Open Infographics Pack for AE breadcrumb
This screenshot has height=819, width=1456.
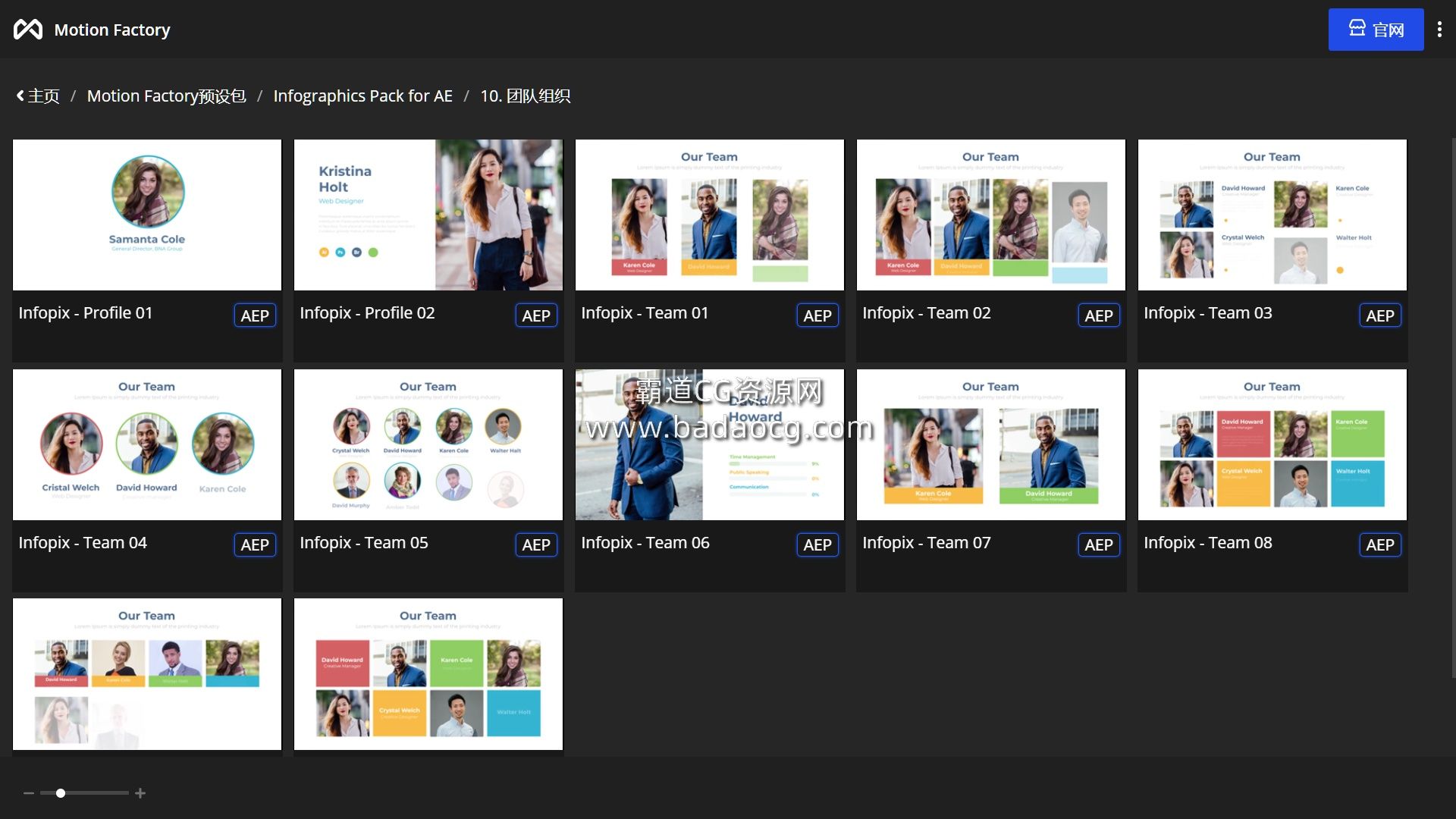coord(362,96)
